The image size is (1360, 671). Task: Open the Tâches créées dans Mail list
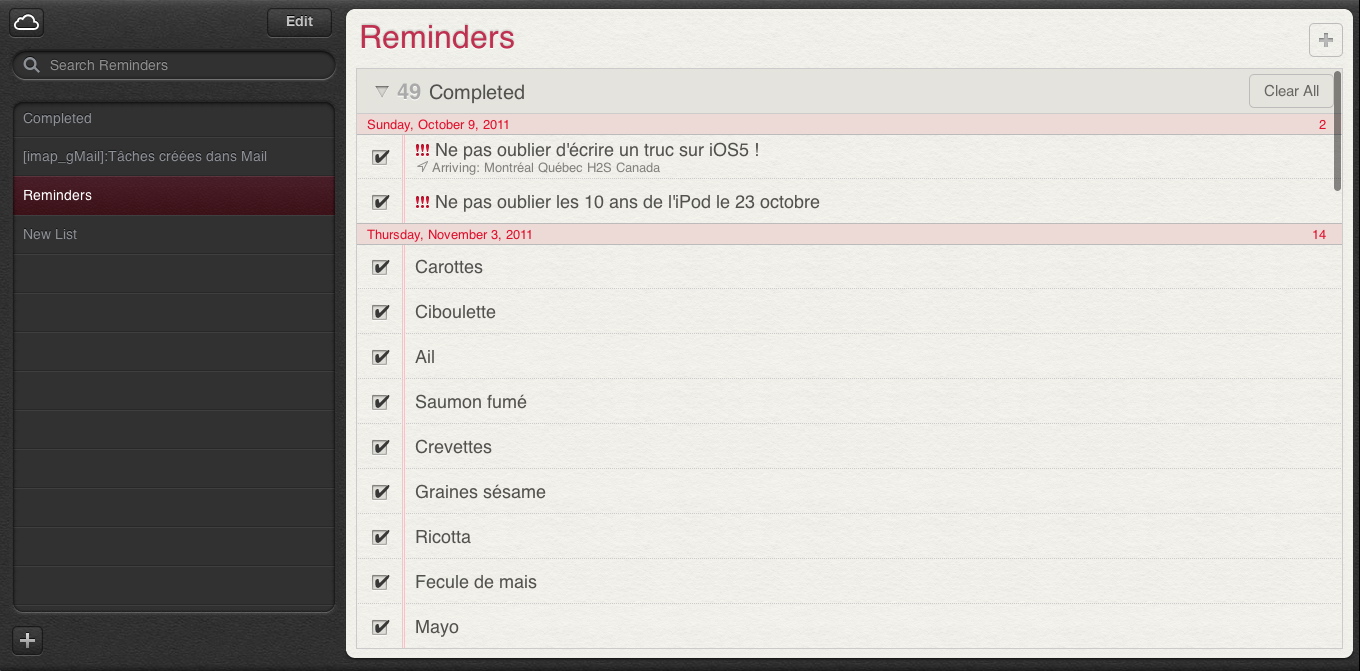[174, 157]
